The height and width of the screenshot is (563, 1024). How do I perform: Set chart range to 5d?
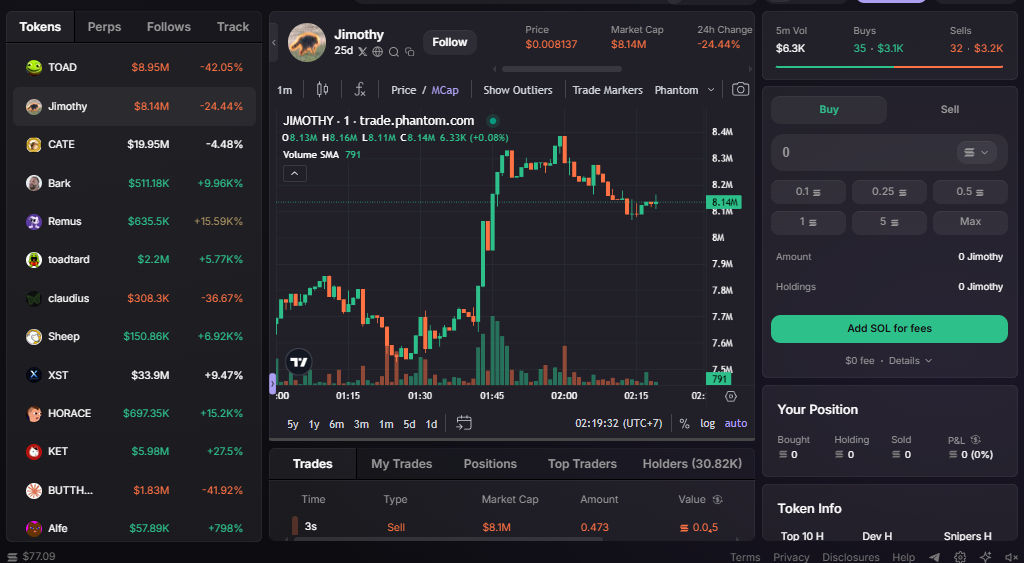coord(409,424)
